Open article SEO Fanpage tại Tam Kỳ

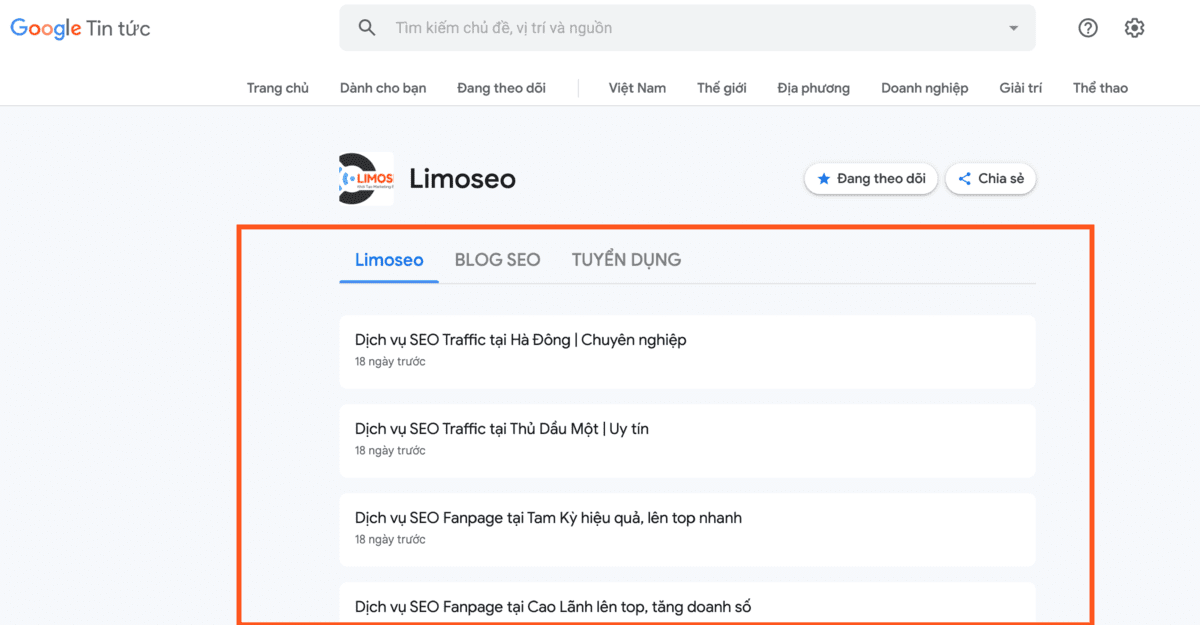click(x=687, y=529)
